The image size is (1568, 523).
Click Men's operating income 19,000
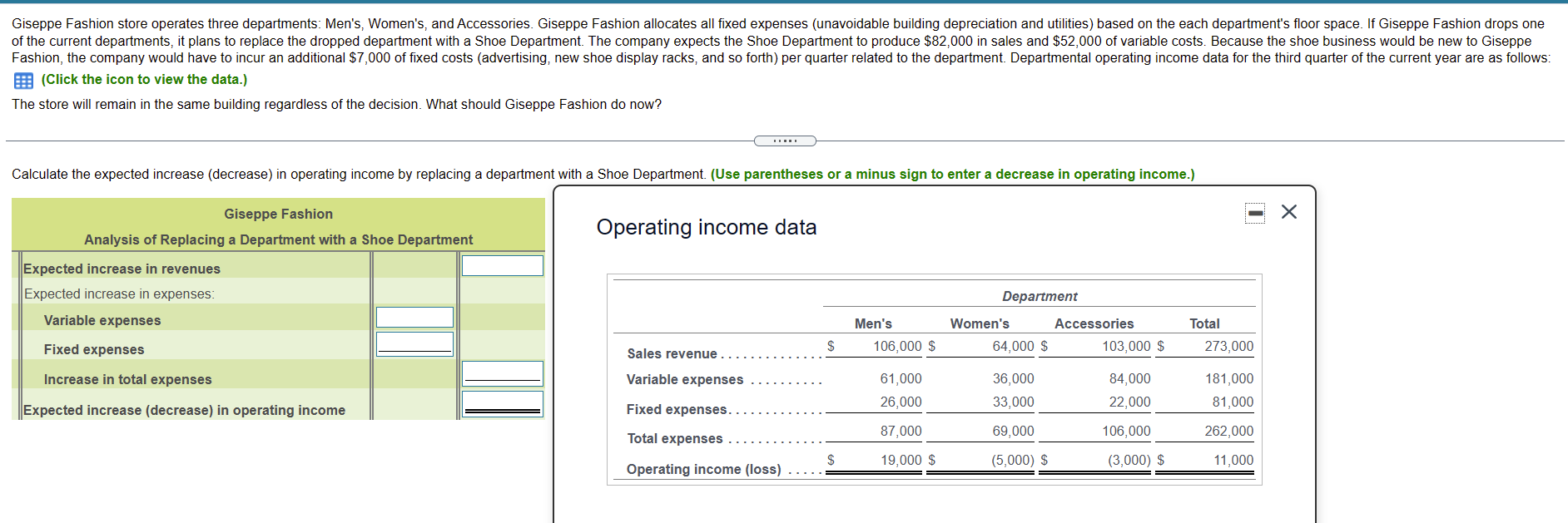pos(901,460)
